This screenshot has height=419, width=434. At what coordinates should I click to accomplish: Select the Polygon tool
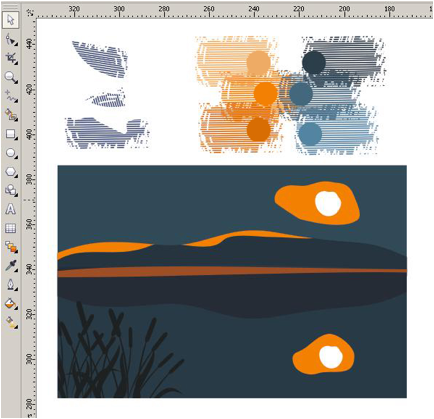point(11,172)
